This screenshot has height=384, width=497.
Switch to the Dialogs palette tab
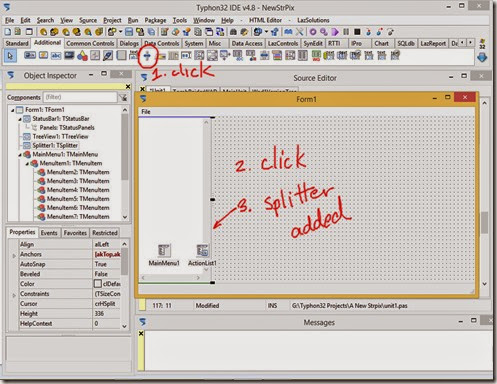(129, 43)
